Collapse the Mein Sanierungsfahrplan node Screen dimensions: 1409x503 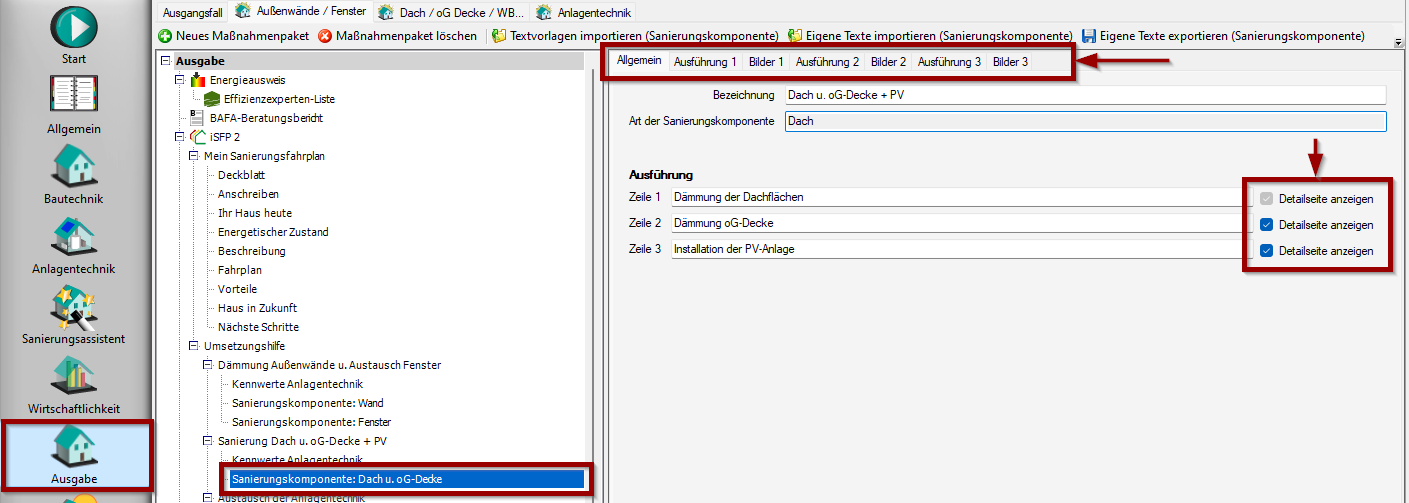coord(194,156)
